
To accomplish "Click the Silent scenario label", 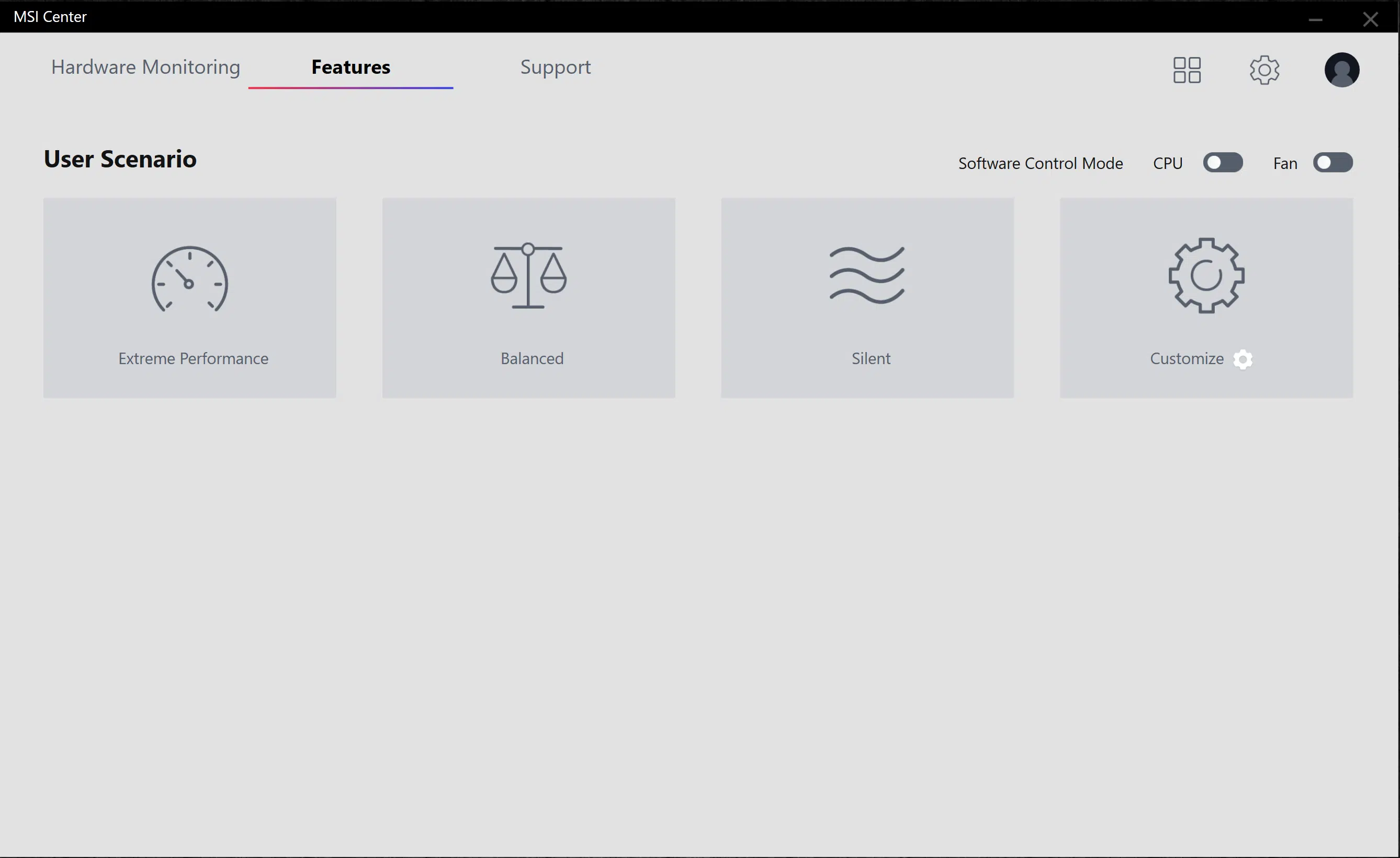I will click(871, 358).
